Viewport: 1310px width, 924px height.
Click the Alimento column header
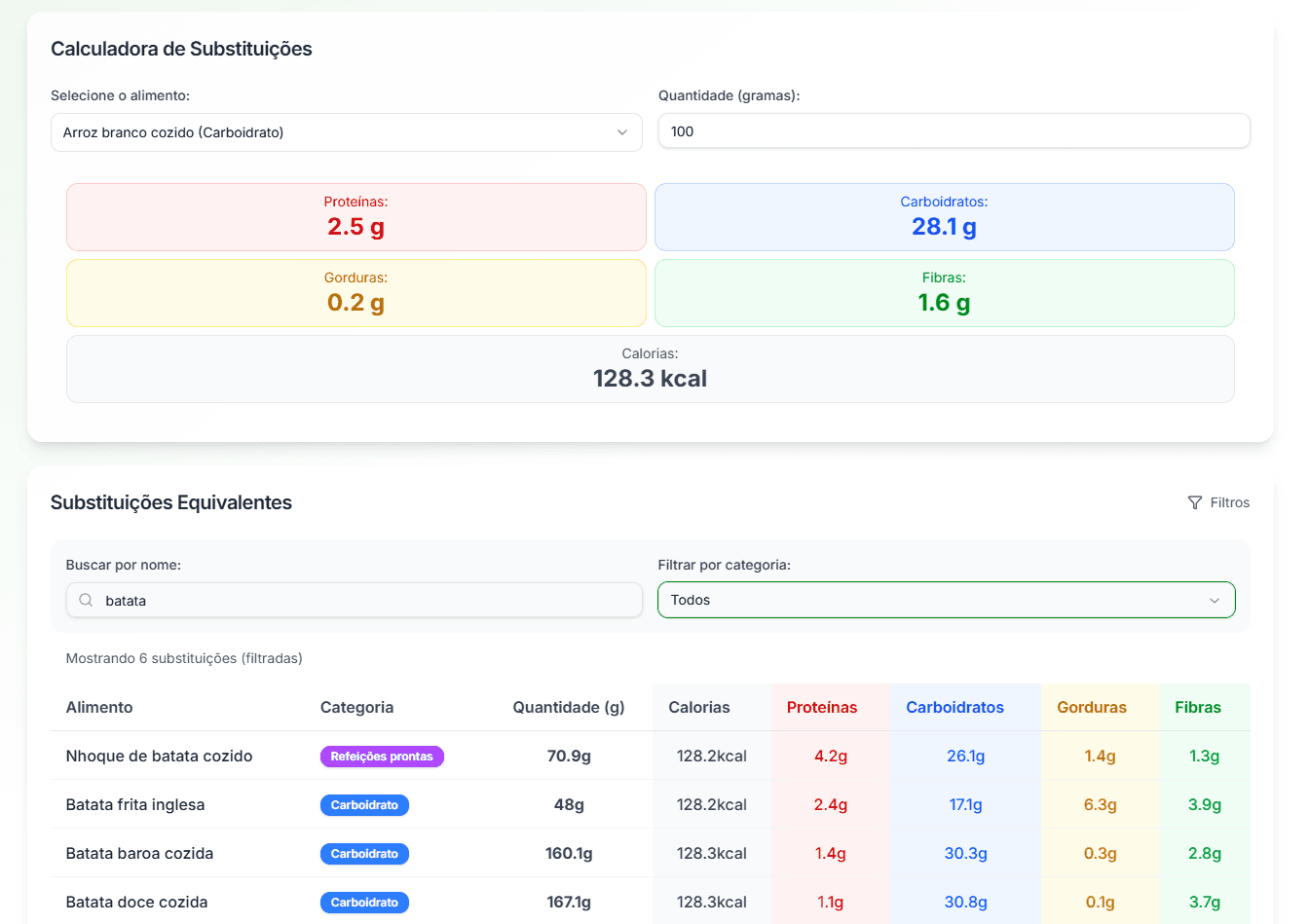click(99, 708)
